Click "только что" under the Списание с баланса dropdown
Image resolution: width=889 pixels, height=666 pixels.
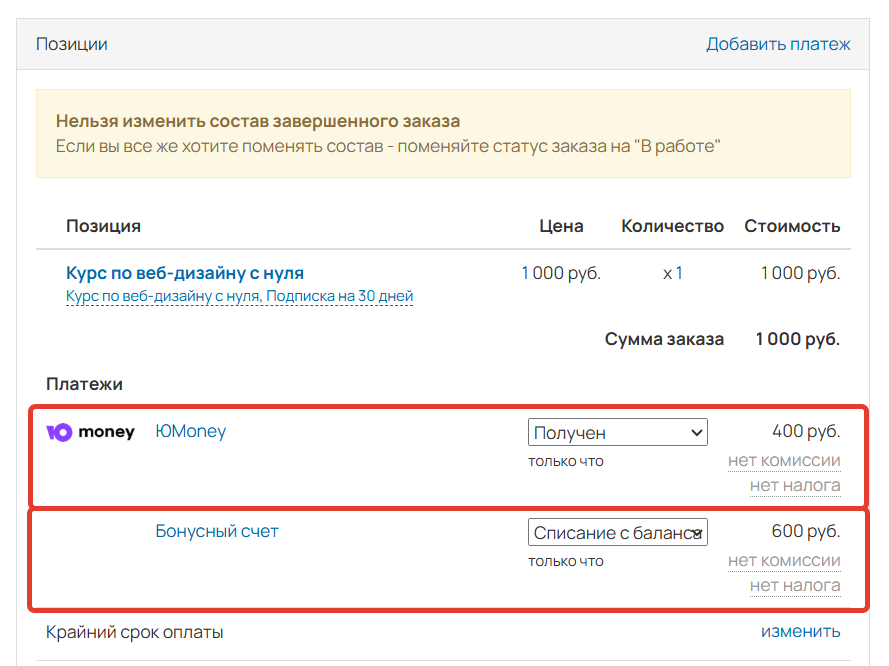click(566, 561)
